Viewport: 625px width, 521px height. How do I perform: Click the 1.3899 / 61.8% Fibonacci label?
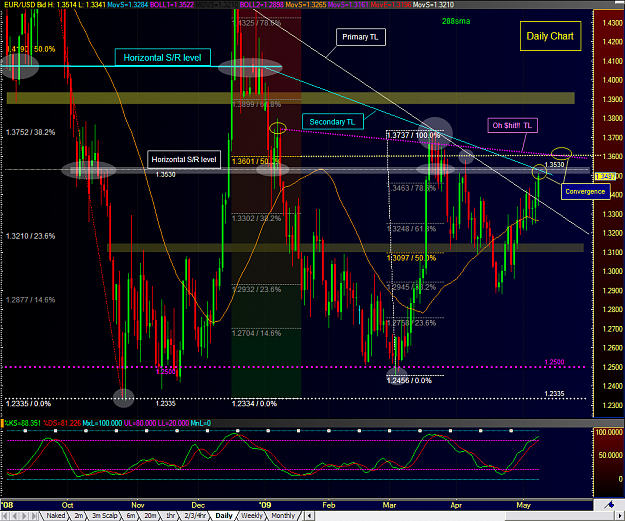click(256, 104)
